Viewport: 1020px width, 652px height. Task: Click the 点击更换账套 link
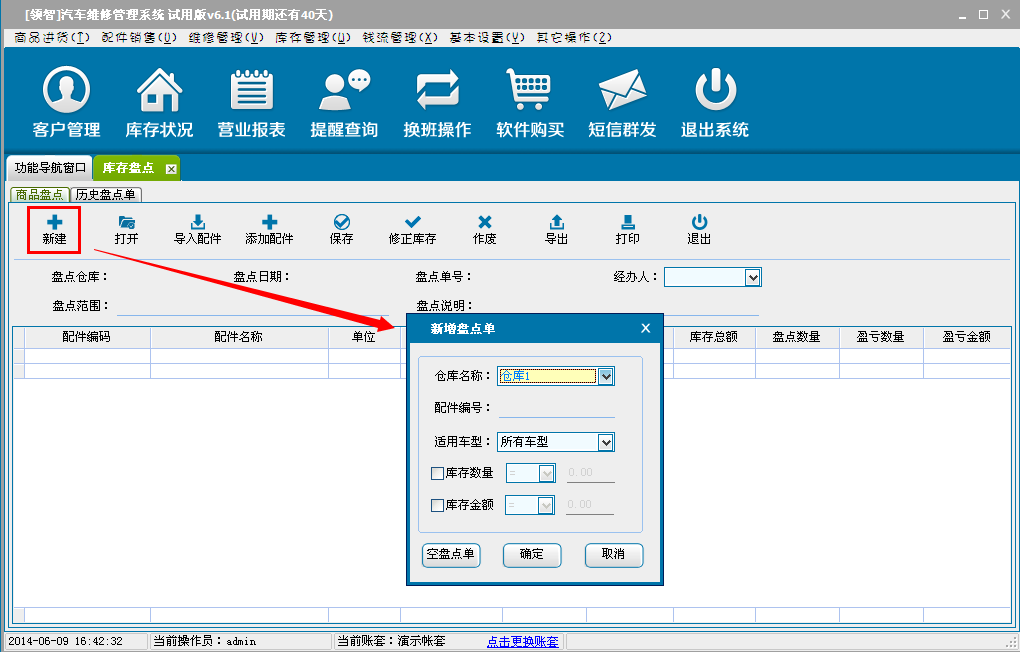523,641
